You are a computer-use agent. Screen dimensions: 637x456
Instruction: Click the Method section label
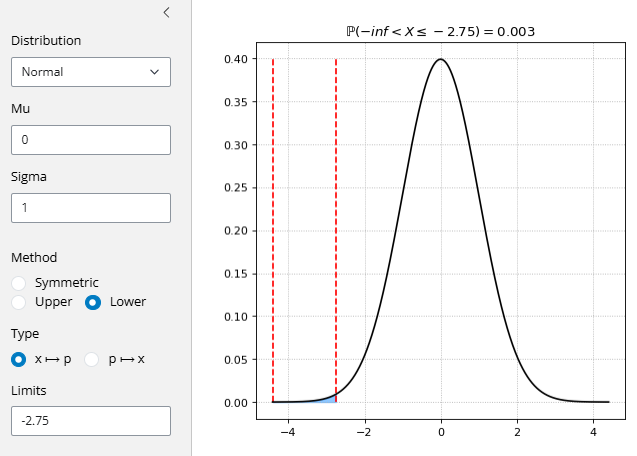tap(34, 257)
